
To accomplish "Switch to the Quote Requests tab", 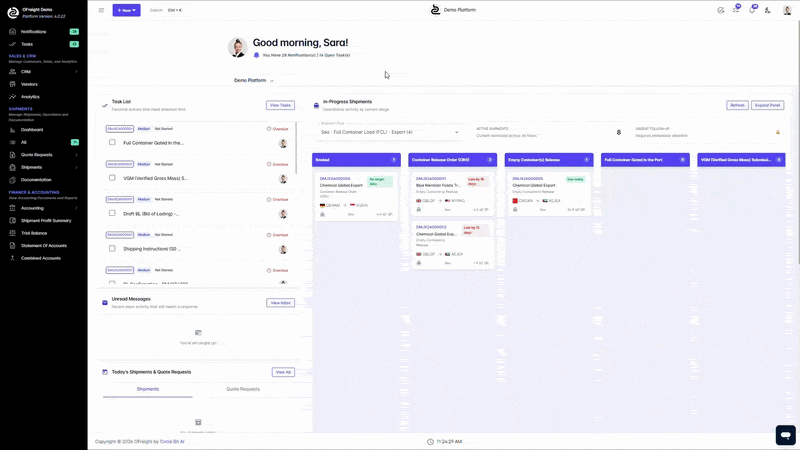I will (x=243, y=389).
